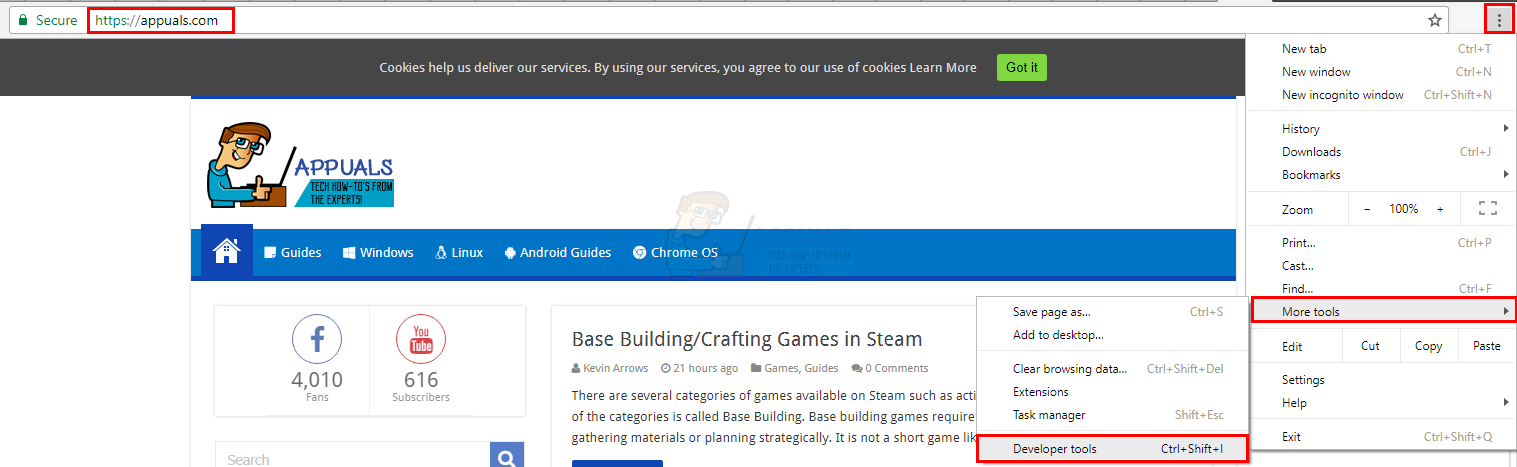The height and width of the screenshot is (467, 1517).
Task: Open the YouTube subscribers circle icon
Action: click(x=421, y=340)
